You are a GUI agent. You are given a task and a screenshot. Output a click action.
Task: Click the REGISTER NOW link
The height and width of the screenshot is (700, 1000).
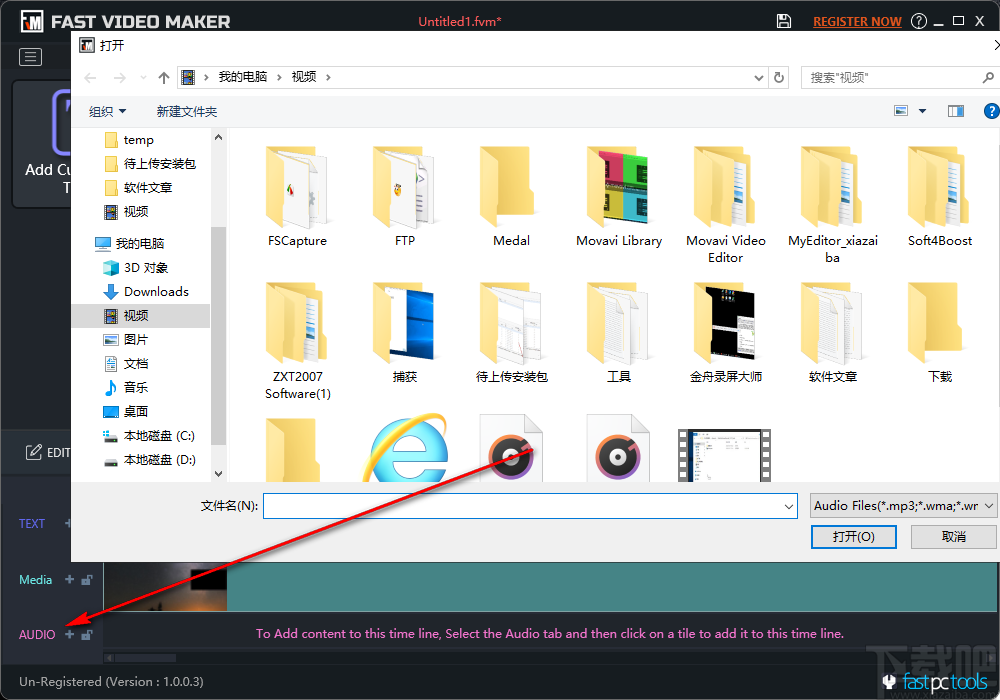(857, 20)
